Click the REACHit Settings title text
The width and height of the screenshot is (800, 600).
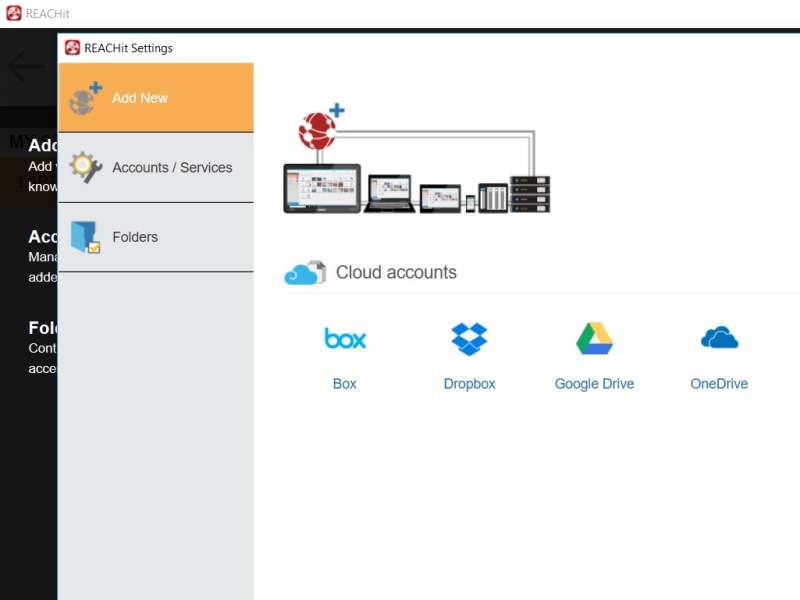[x=129, y=48]
